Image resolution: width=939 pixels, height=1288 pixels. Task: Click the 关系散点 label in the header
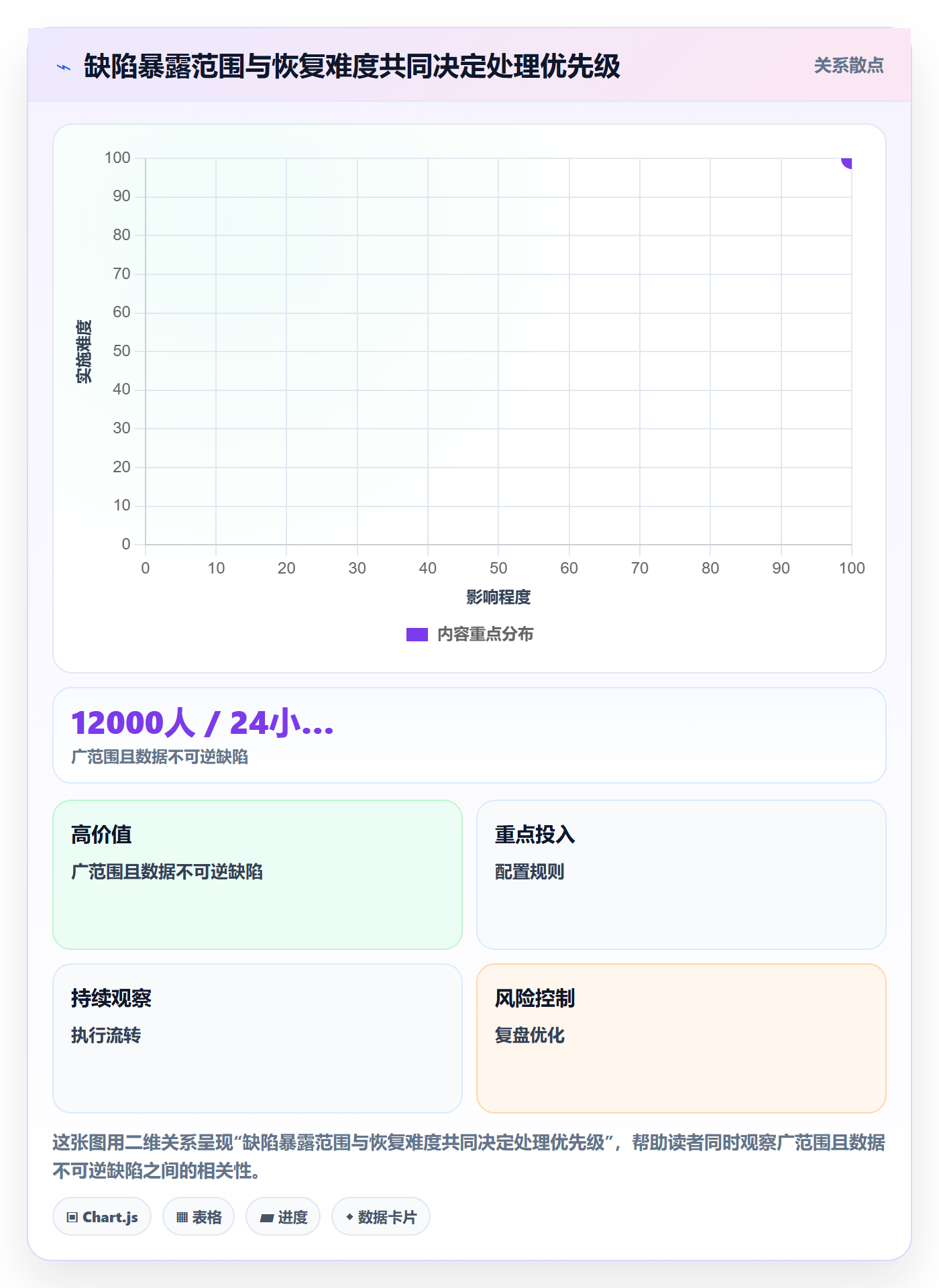848,66
